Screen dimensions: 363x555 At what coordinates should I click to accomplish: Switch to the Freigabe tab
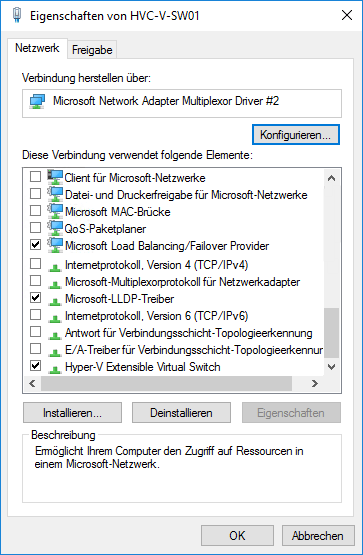tap(92, 50)
